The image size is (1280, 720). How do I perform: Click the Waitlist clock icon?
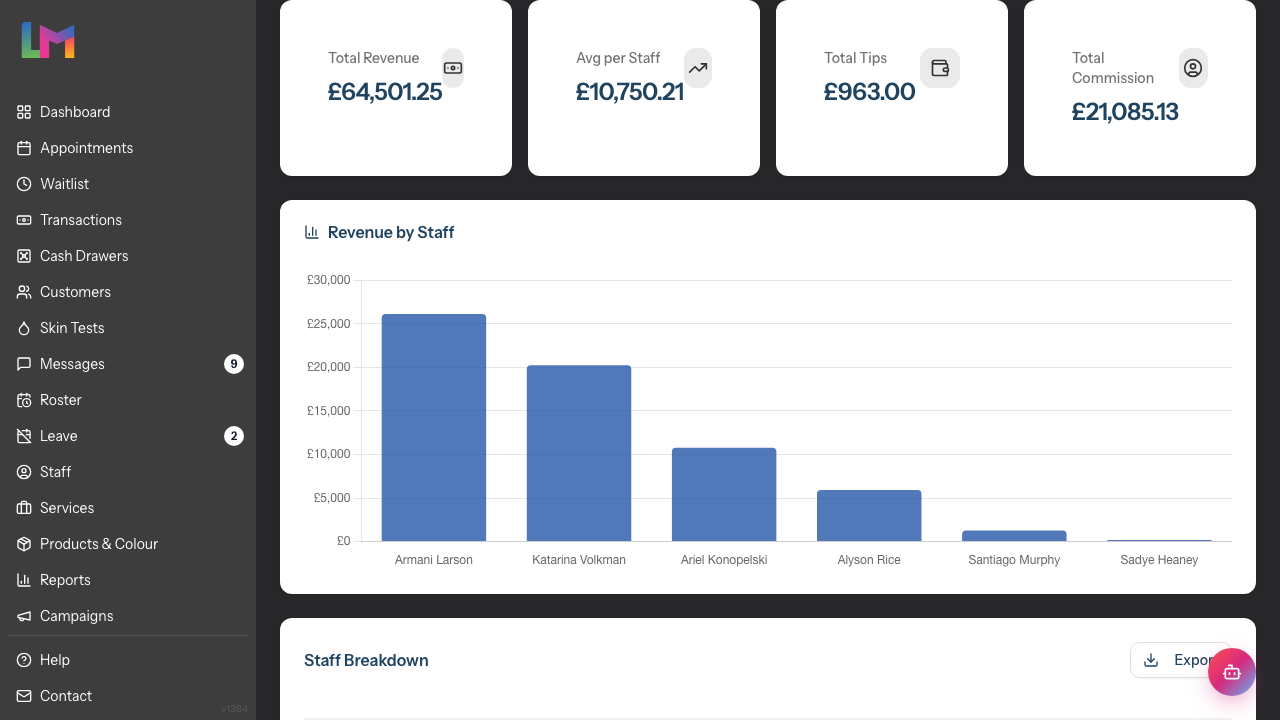tap(24, 184)
